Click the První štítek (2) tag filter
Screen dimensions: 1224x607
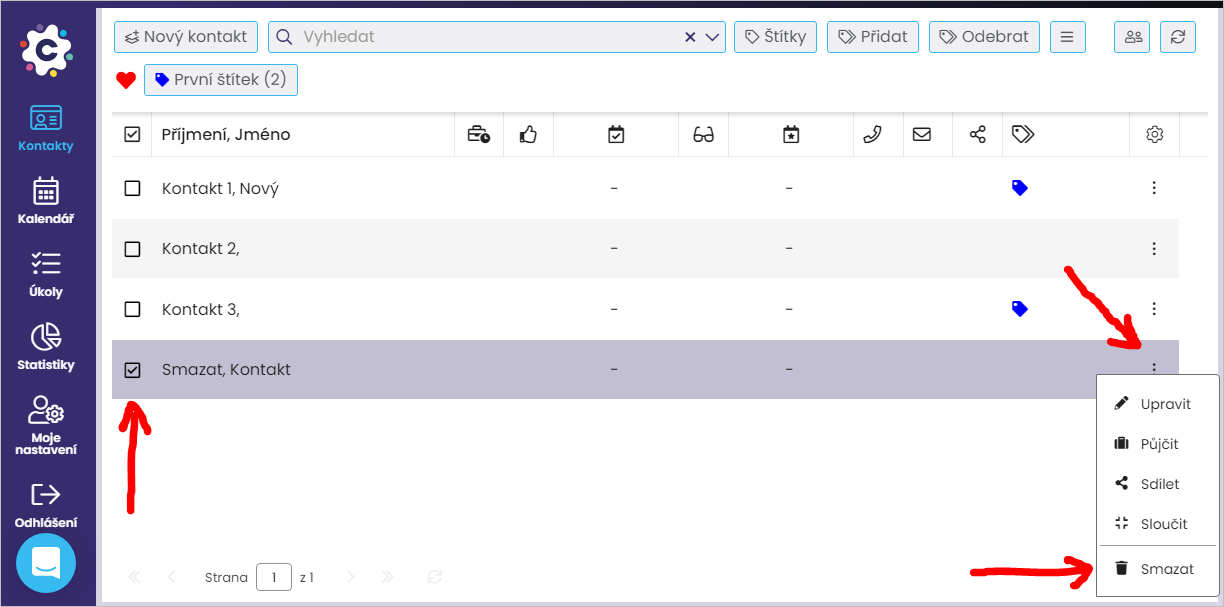click(x=221, y=80)
